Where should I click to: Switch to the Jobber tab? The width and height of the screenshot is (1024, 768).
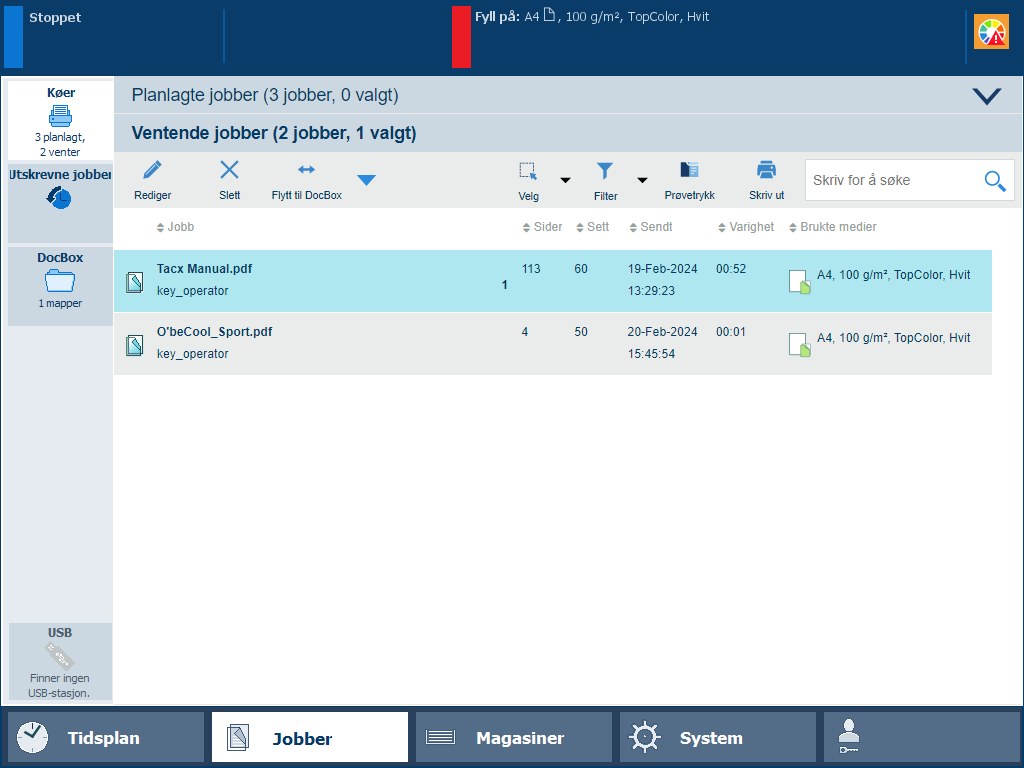[x=310, y=738]
